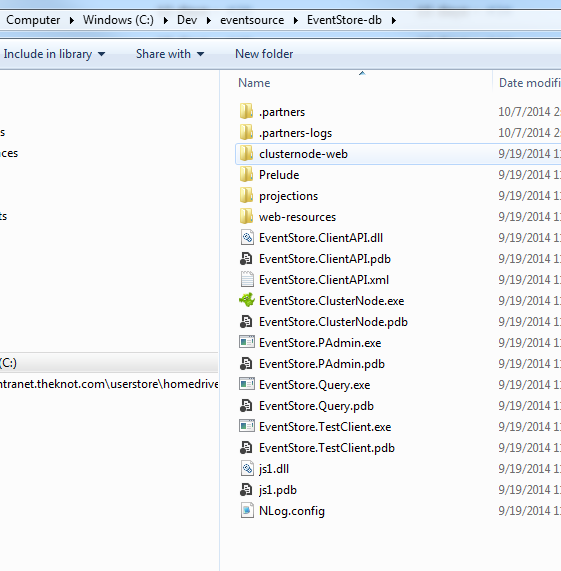Select the .partners folder icon
The width and height of the screenshot is (561, 571).
coord(246,111)
